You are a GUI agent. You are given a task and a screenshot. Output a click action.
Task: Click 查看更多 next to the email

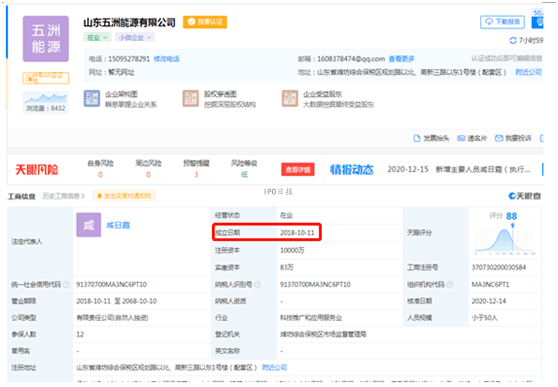click(401, 59)
